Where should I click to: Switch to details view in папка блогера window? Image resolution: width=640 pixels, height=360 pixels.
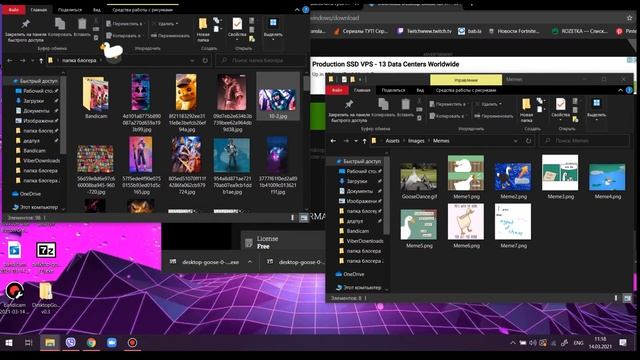point(292,218)
